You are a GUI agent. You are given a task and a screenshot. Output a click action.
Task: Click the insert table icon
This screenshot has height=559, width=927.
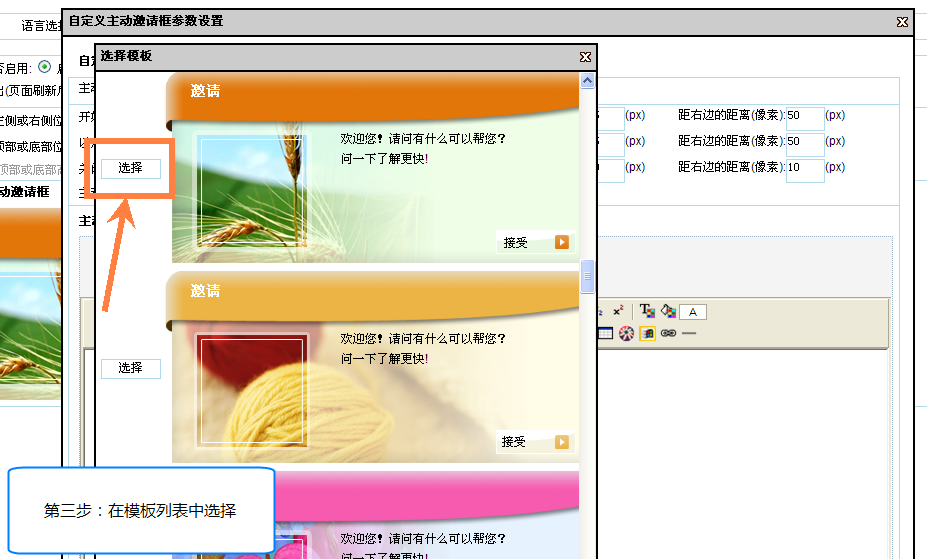click(606, 333)
